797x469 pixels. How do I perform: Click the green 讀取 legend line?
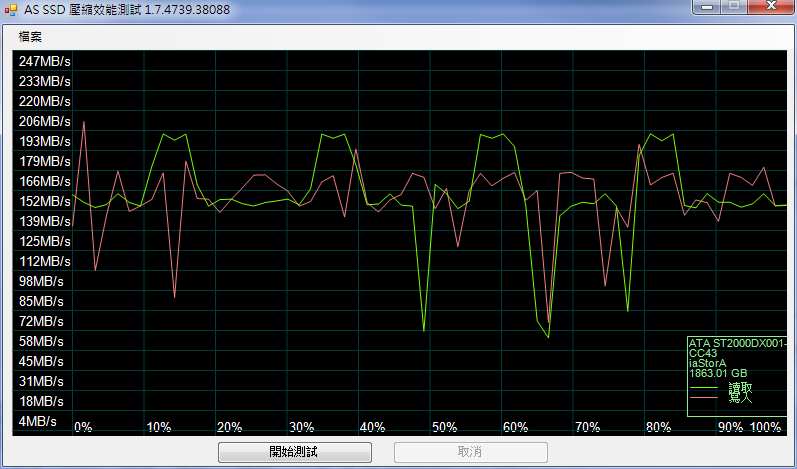(703, 388)
